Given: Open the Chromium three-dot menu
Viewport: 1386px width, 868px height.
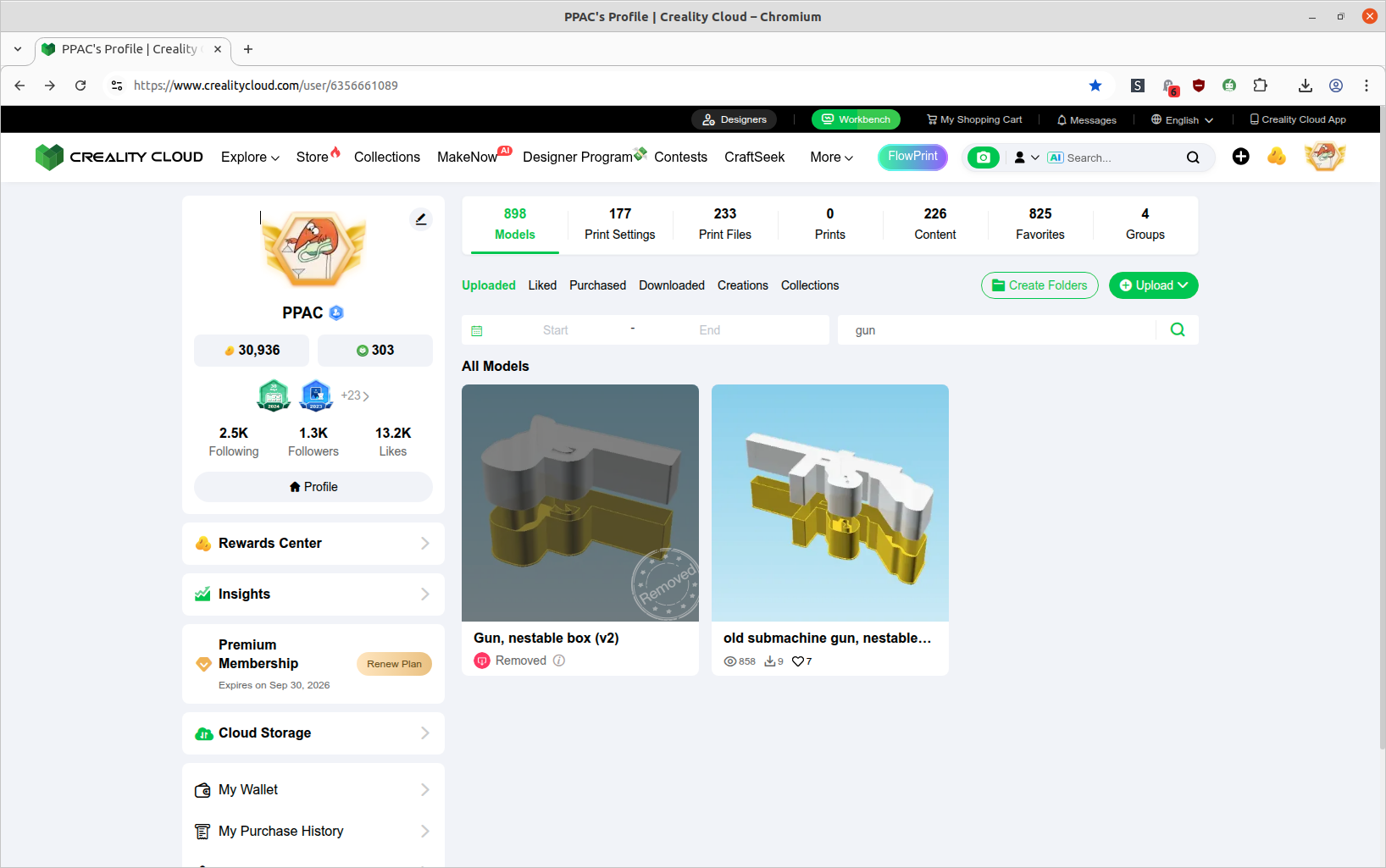Looking at the screenshot, I should (x=1367, y=86).
